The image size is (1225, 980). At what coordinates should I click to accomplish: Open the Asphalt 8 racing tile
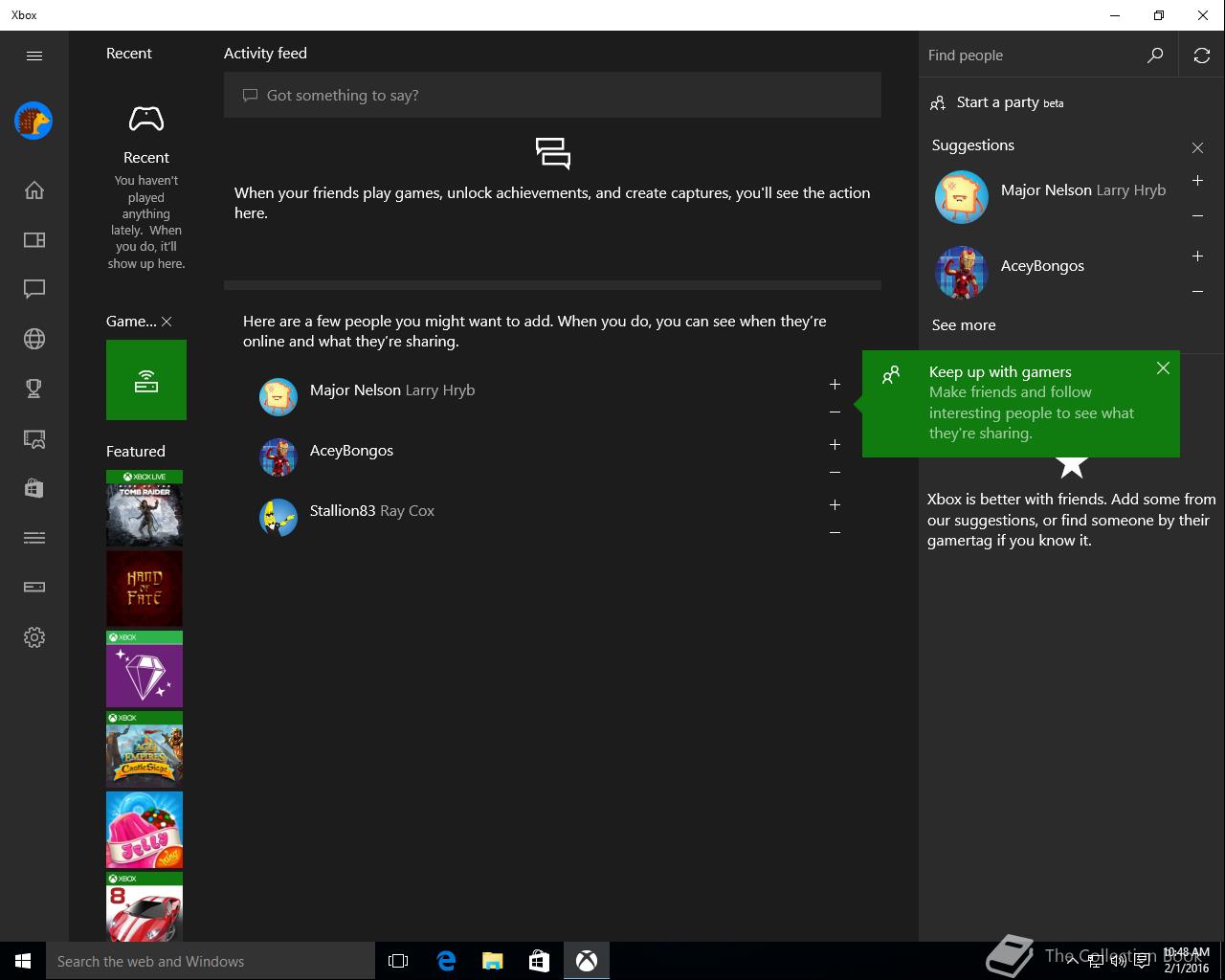pos(145,906)
